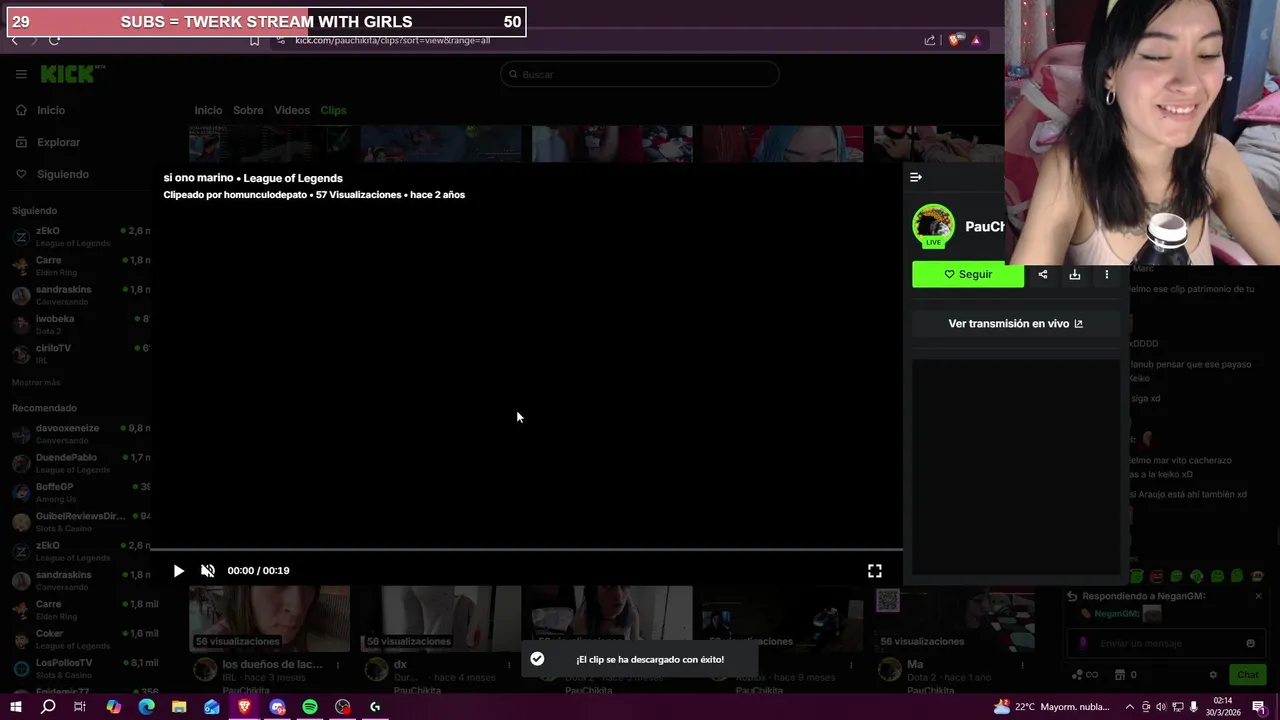Viewport: 1280px width, 720px height.
Task: Open the PauChikita channel avatar
Action: pos(933,226)
